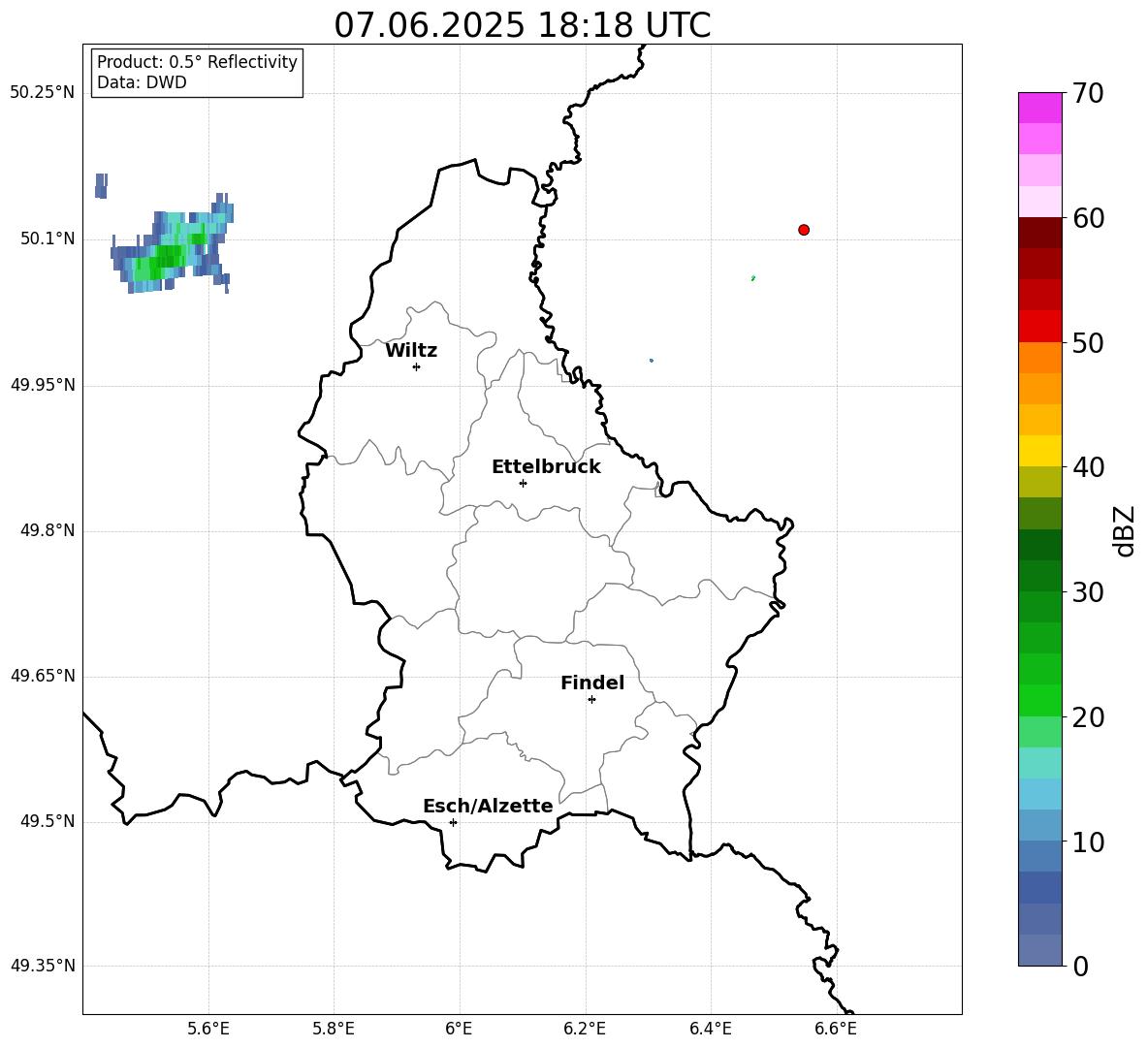Click the Data: DWD text
Screen dimensions: 1148x1048
pyautogui.click(x=142, y=82)
